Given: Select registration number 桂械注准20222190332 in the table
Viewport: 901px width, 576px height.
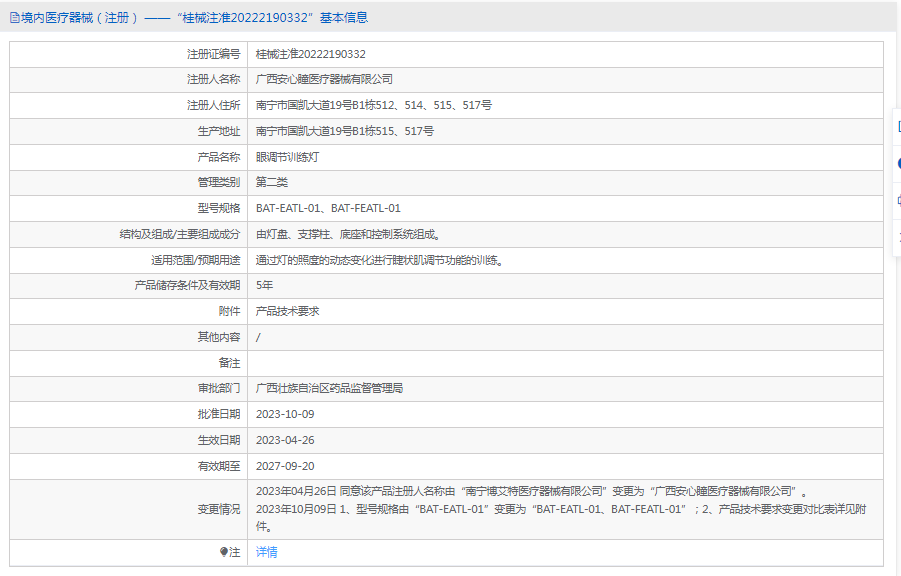Looking at the screenshot, I should pos(311,54).
